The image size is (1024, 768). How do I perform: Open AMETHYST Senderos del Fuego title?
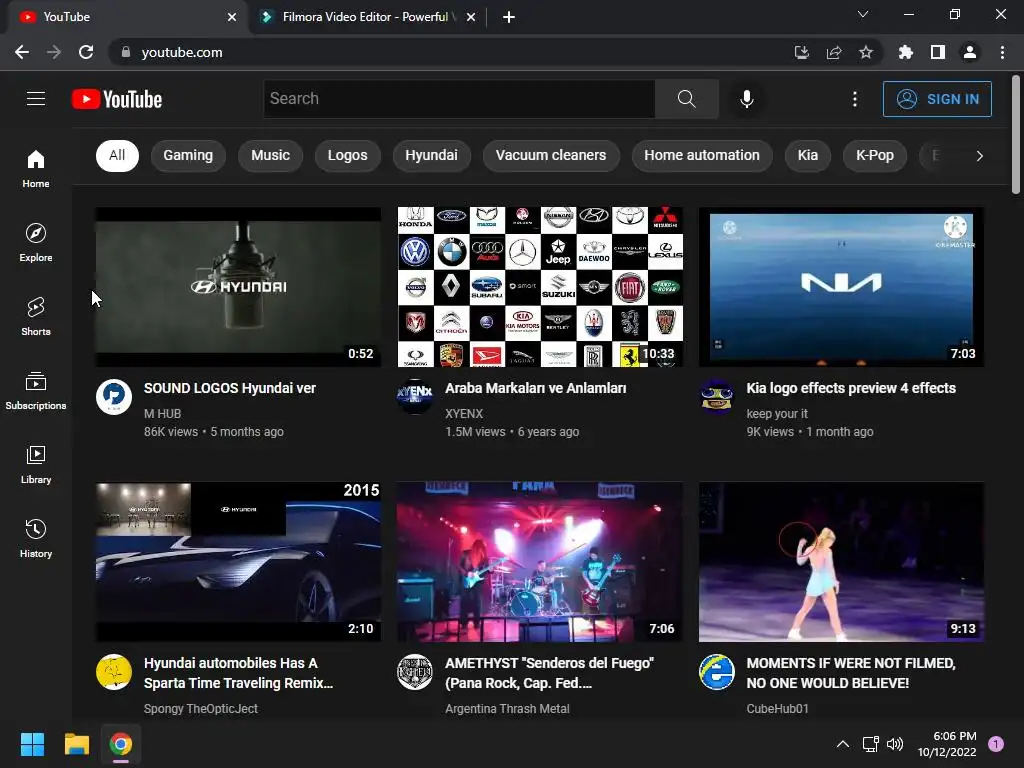(x=549, y=673)
